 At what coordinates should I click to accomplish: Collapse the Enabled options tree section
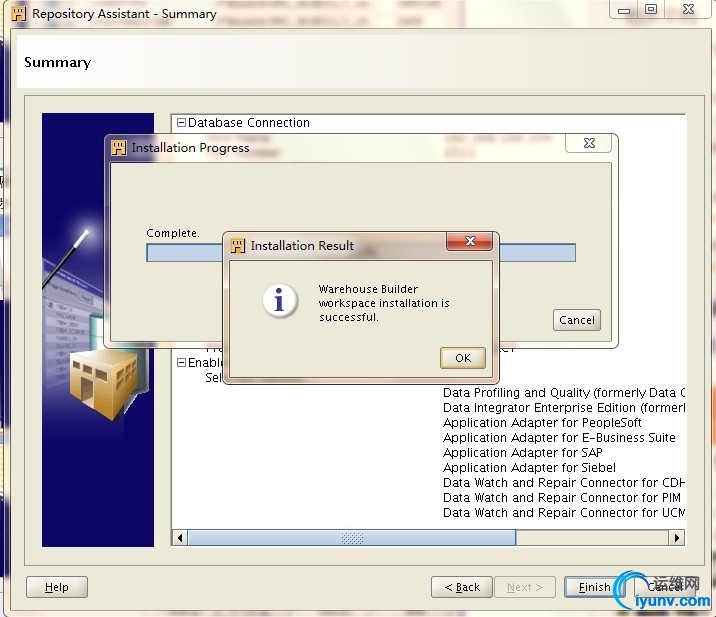tap(181, 363)
